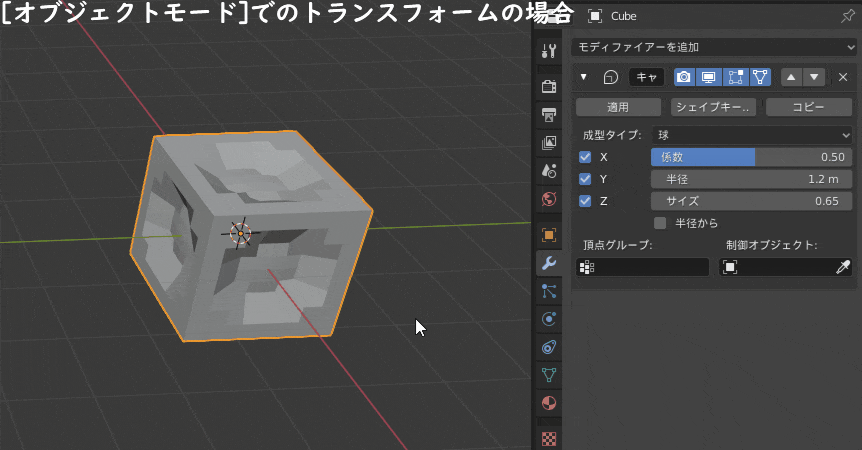Viewport: 862px width, 450px height.
Task: Click the サイズ field showing 0.65
Action: click(x=752, y=201)
